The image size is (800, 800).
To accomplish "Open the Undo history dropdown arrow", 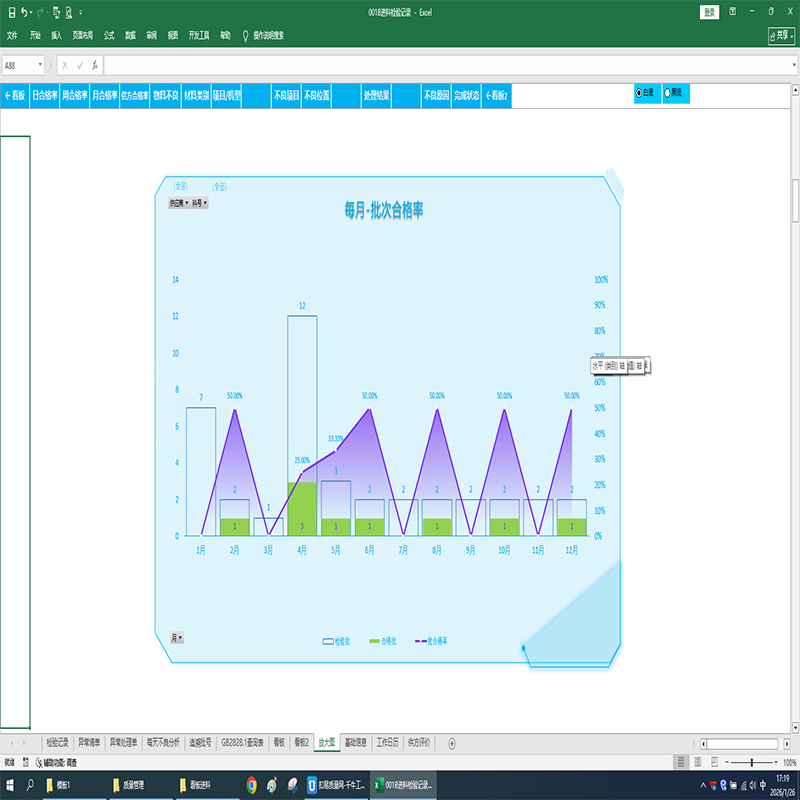I will point(31,13).
